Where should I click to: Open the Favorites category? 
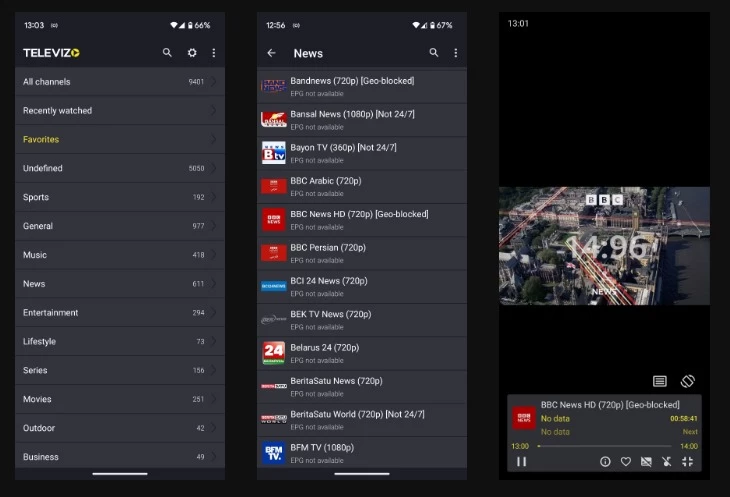120,139
